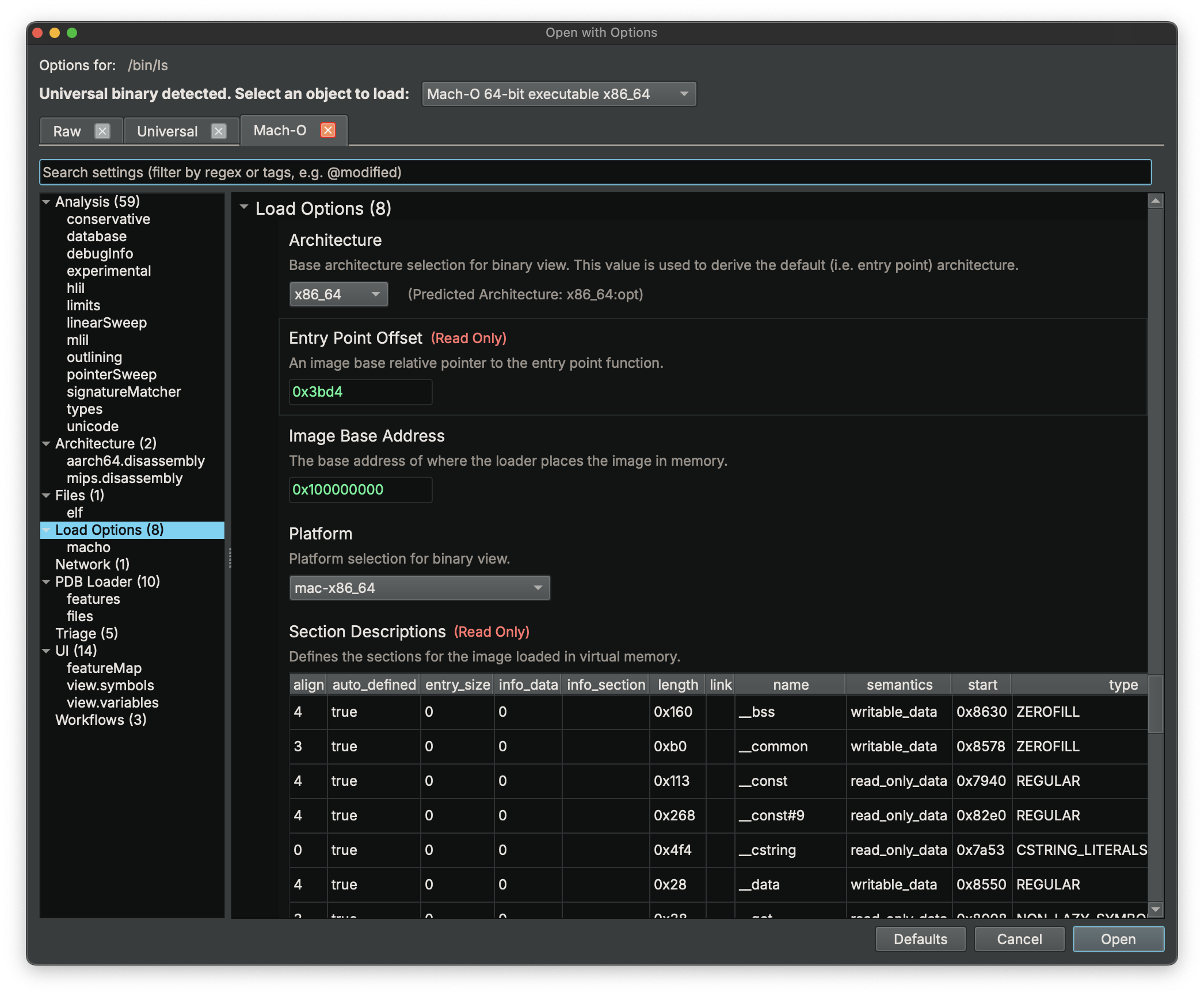Click the Open button
The height and width of the screenshot is (996, 1204).
click(x=1118, y=939)
